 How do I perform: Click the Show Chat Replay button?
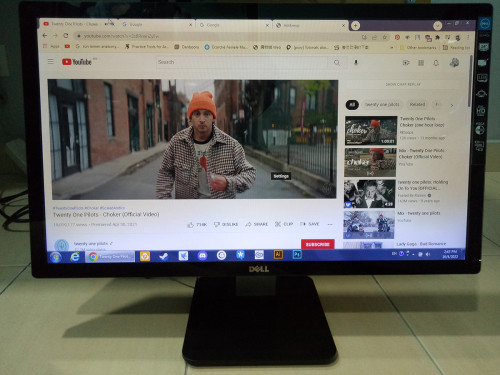coord(403,84)
